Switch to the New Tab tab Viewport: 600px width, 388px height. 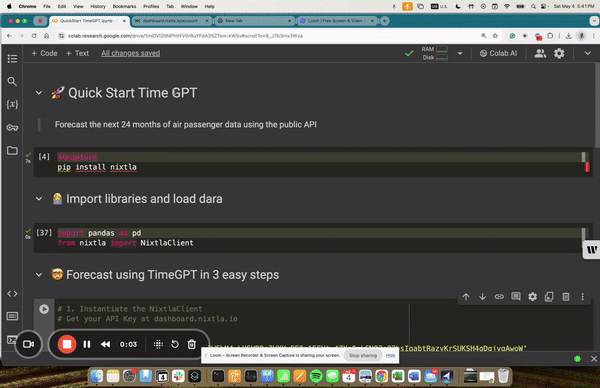coord(253,21)
